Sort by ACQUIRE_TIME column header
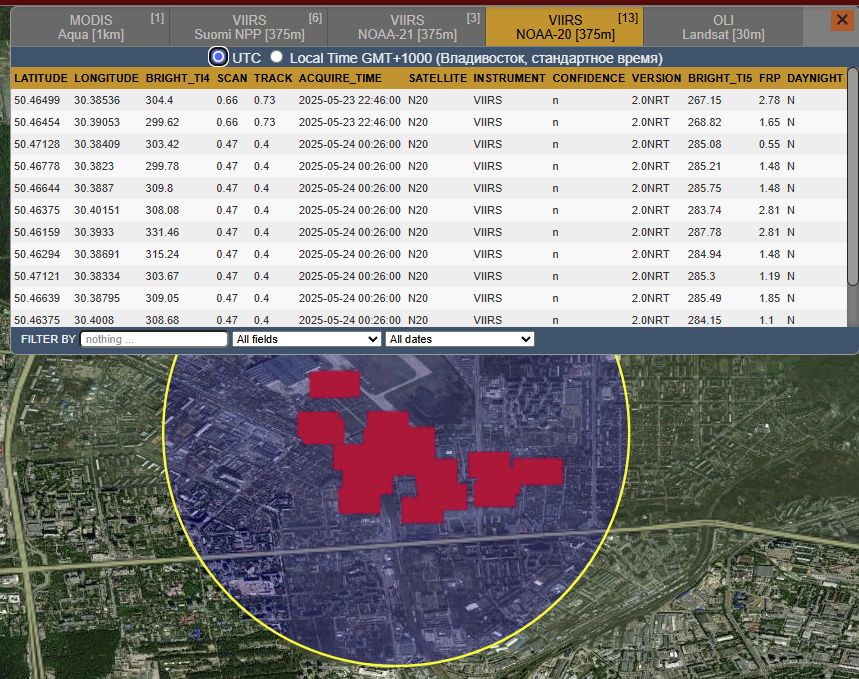The width and height of the screenshot is (859, 679). (340, 78)
